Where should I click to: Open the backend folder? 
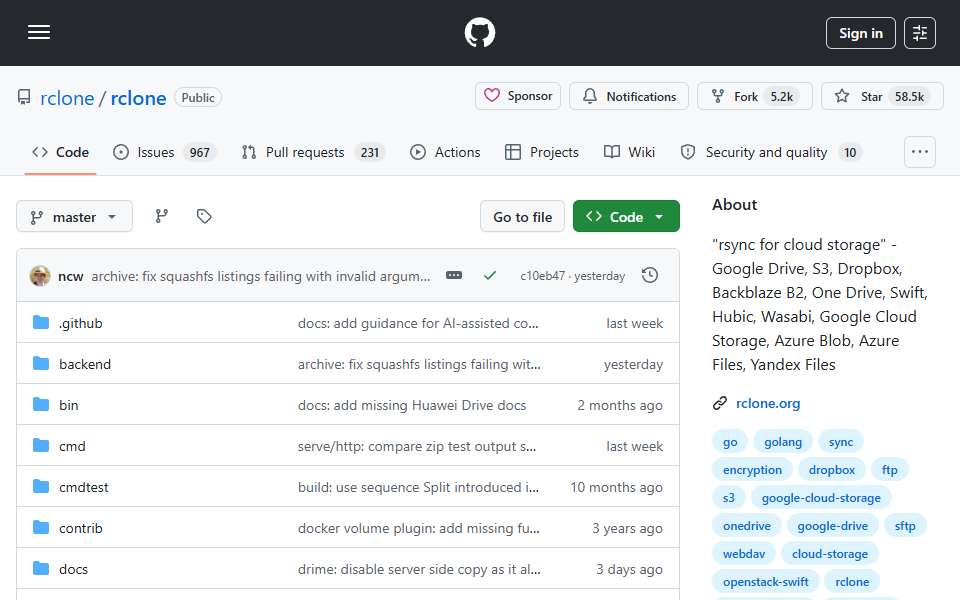coord(85,364)
